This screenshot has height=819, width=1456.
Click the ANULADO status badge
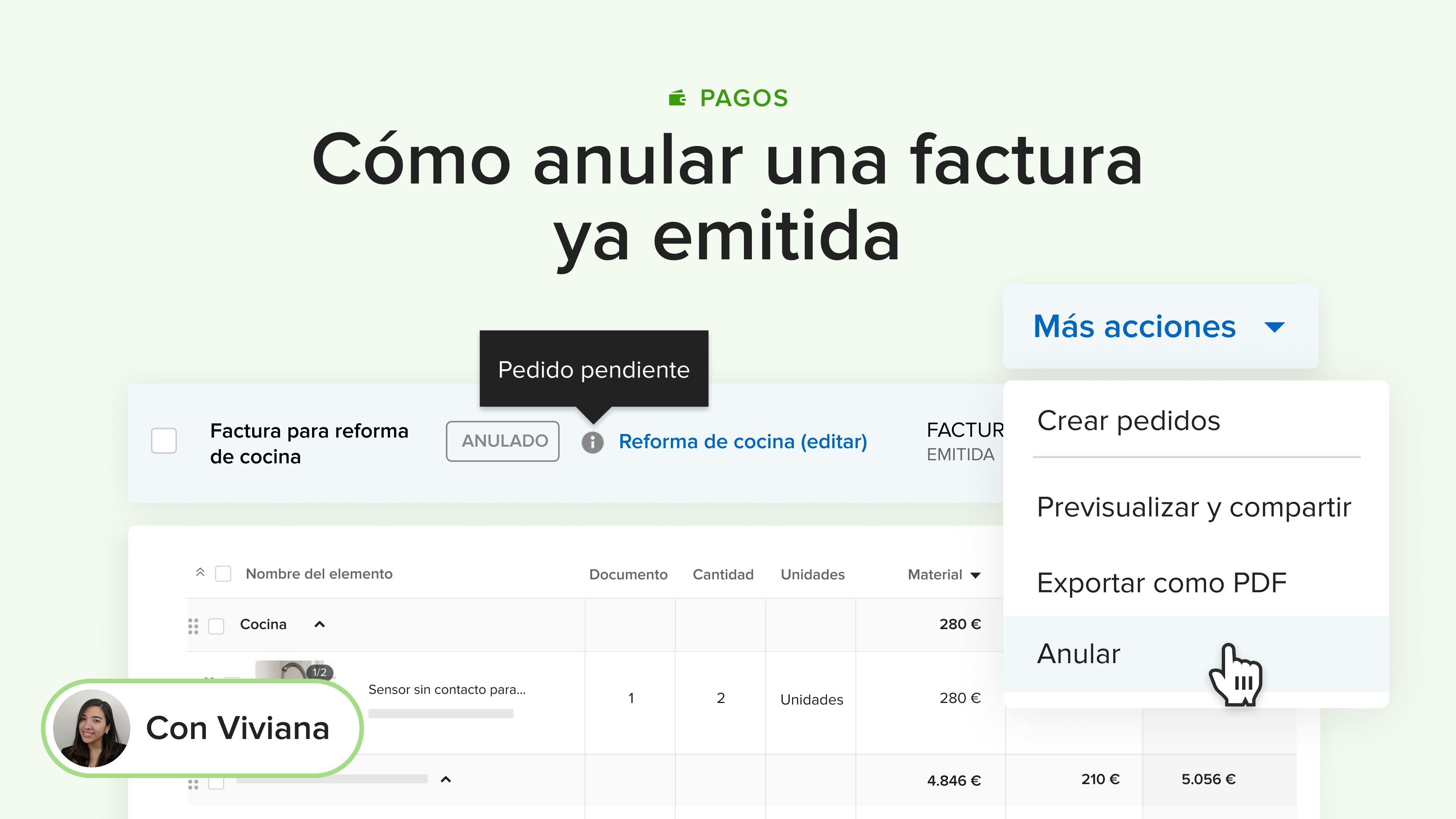coord(502,441)
